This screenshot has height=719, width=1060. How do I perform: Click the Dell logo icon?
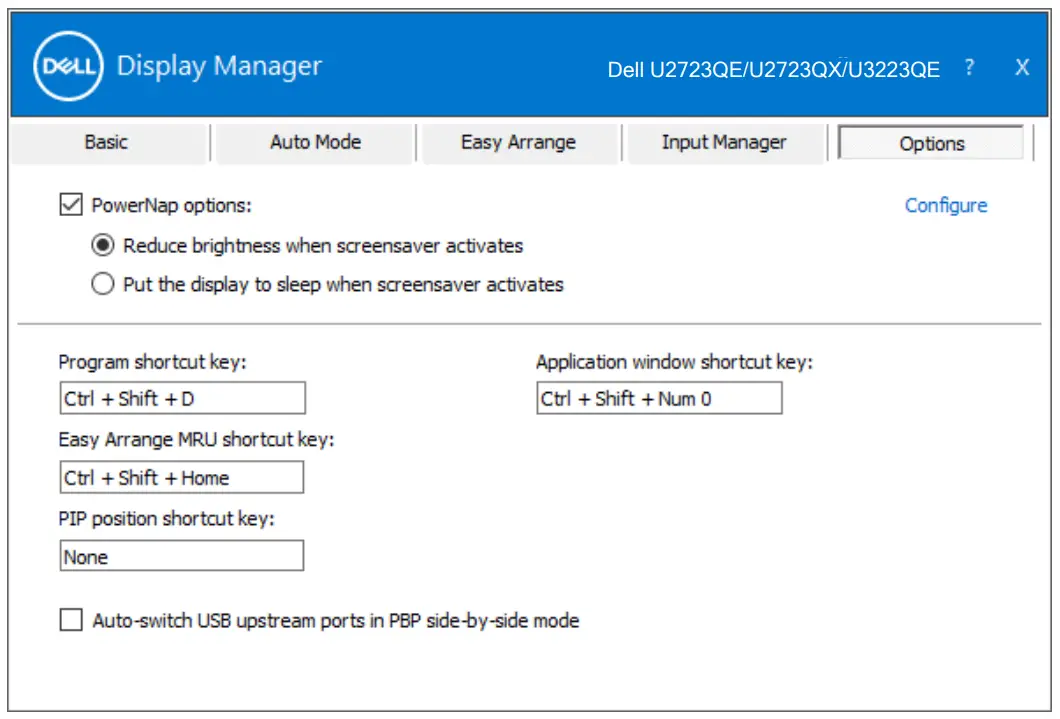[x=70, y=67]
